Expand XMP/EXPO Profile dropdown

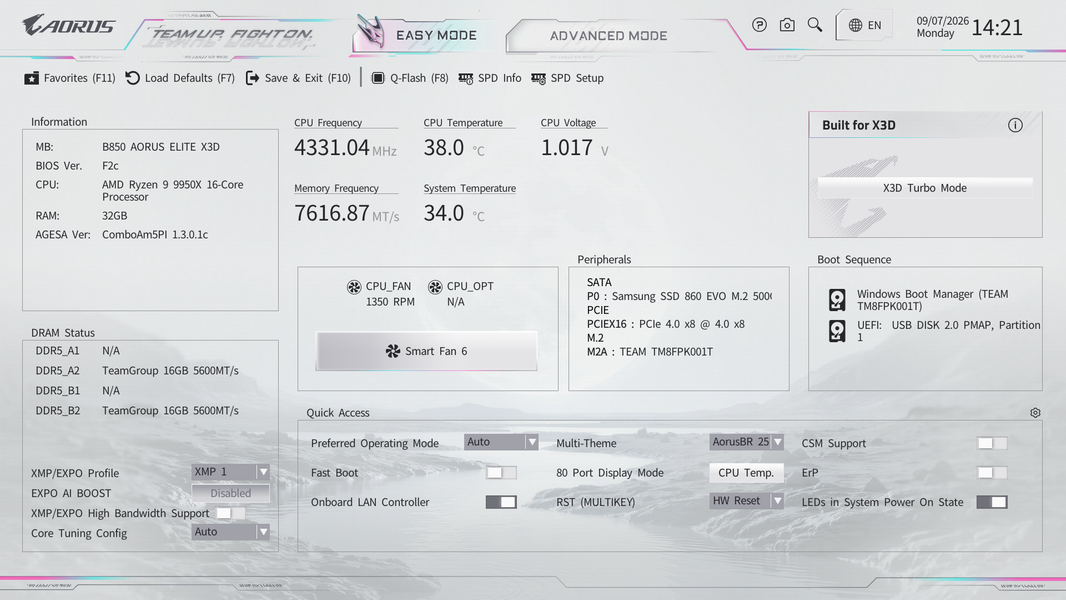click(230, 472)
